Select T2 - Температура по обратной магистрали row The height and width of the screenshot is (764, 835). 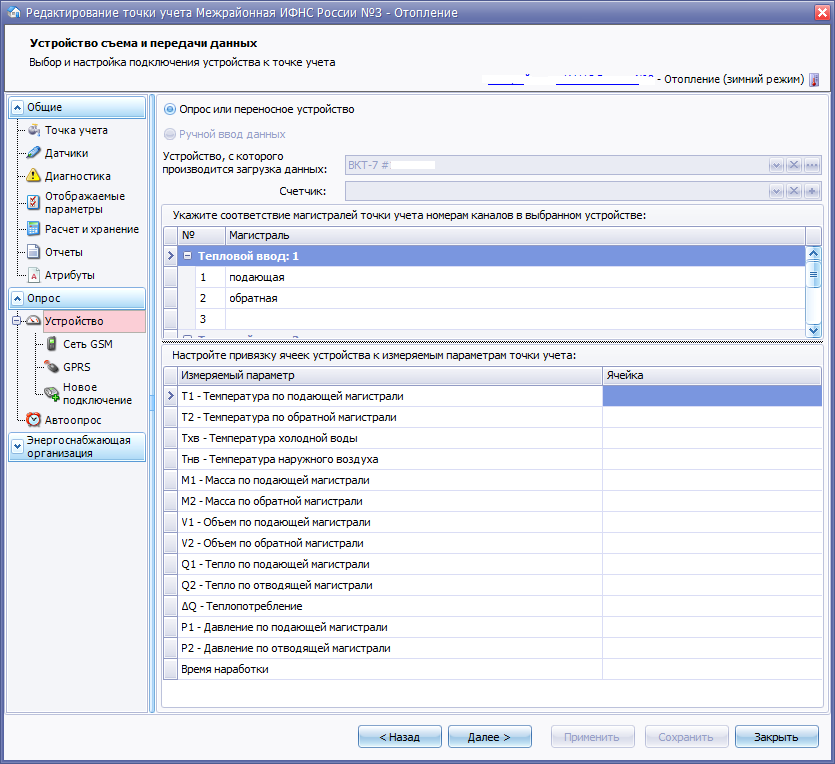493,417
